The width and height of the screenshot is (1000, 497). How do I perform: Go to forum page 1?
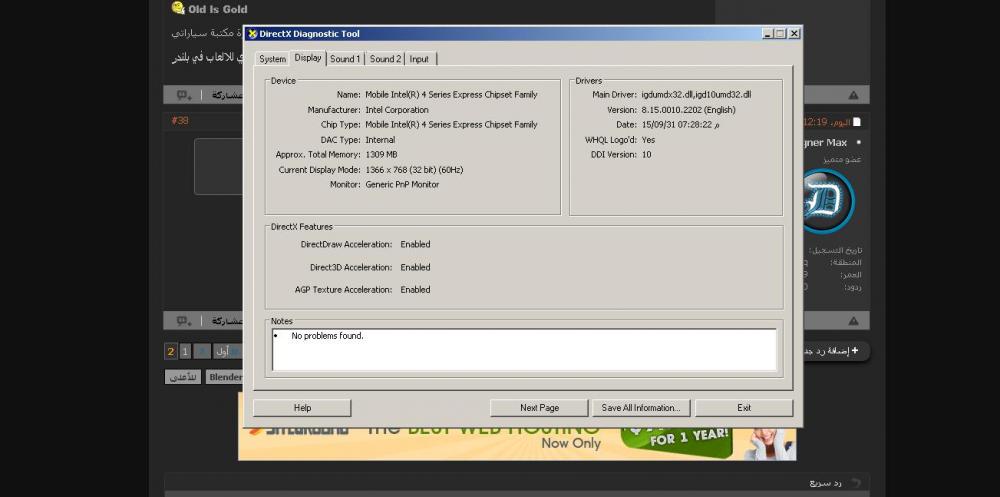(185, 351)
